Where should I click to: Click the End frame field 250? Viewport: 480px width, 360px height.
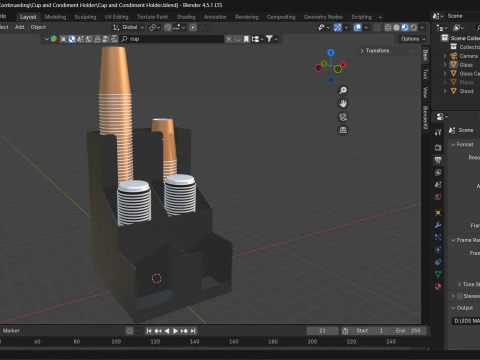click(408, 331)
